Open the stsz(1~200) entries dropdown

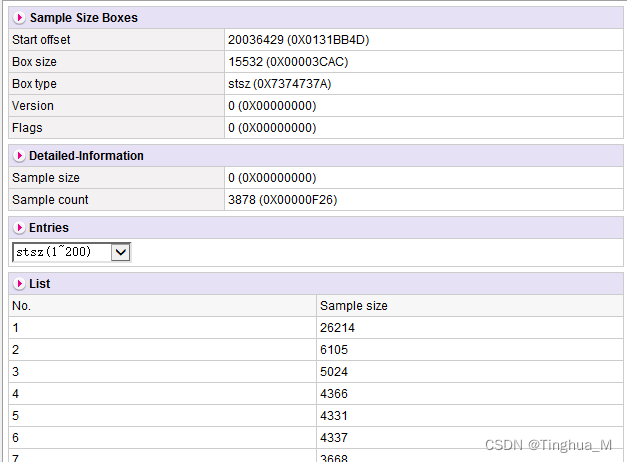(x=72, y=252)
